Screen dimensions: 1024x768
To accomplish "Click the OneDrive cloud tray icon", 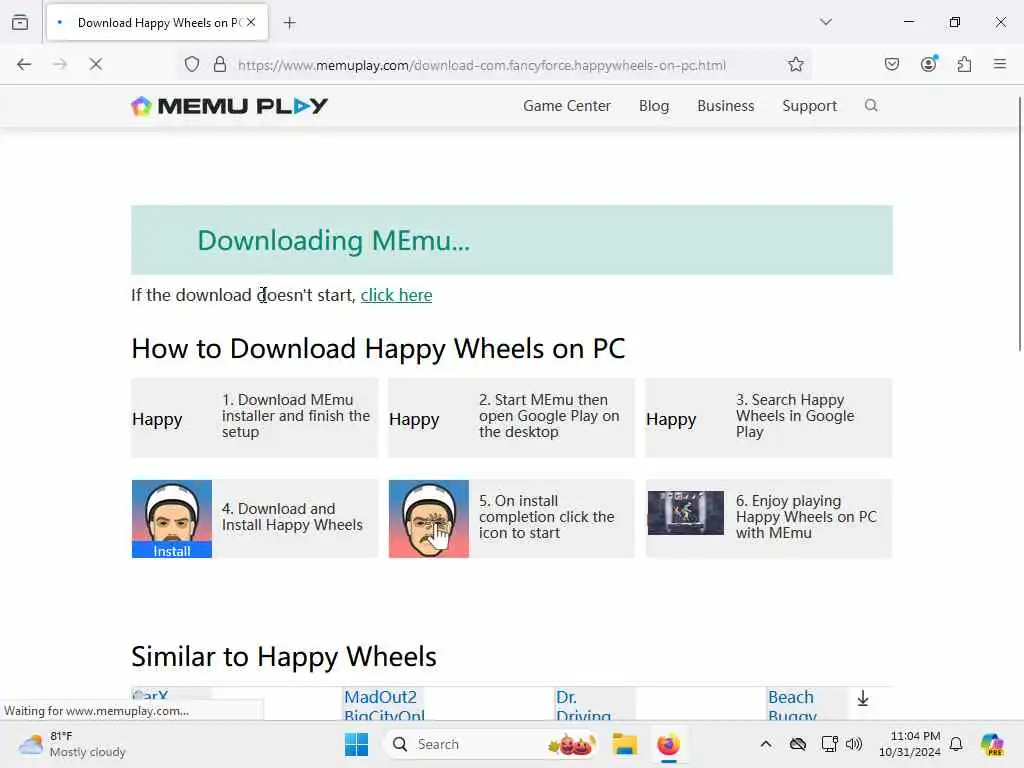I will 797,744.
